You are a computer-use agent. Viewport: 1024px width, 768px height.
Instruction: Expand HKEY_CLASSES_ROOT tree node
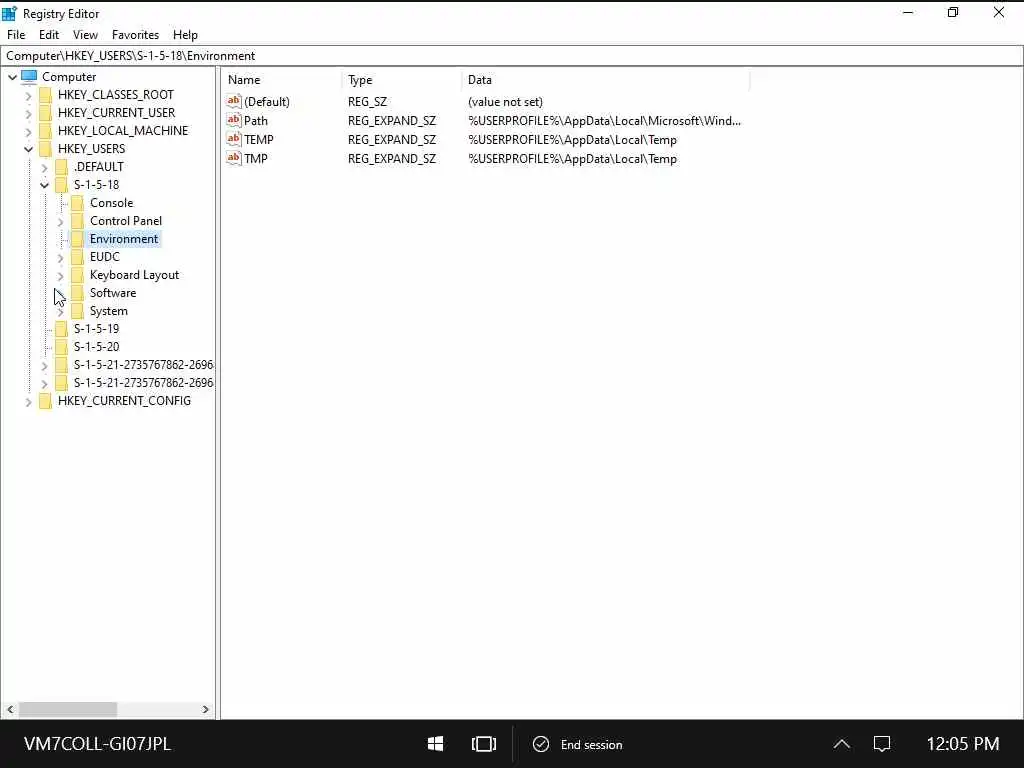28,95
